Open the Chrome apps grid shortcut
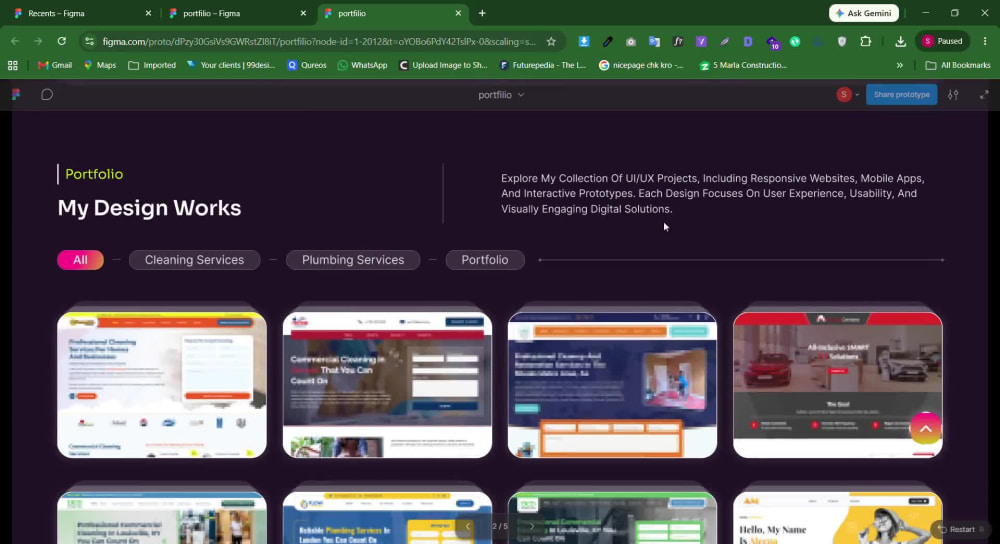 coord(13,65)
